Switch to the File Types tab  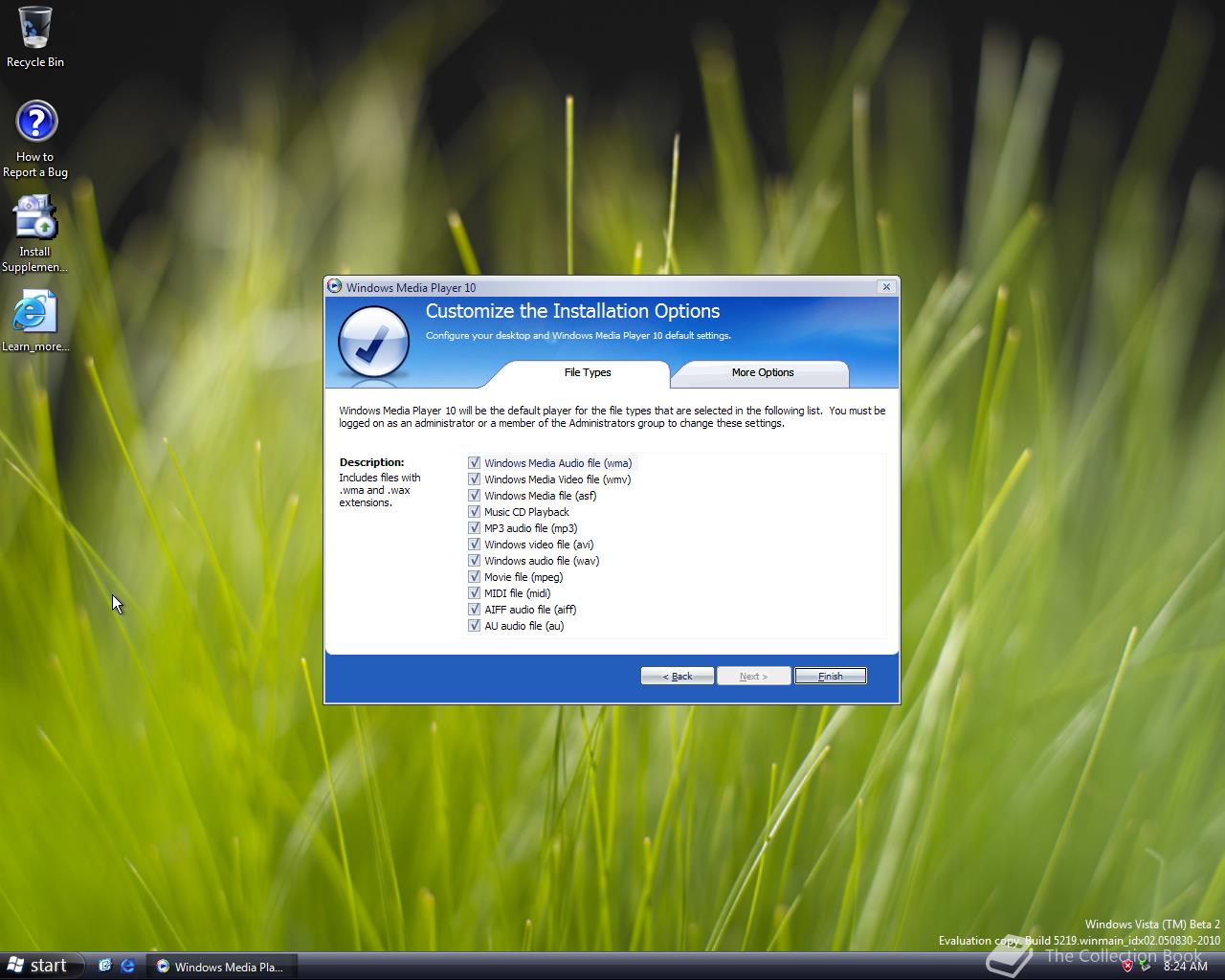tap(587, 373)
